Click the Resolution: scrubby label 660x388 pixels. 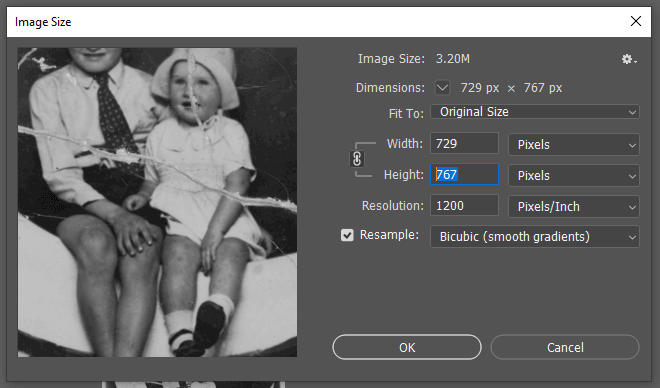(x=392, y=205)
